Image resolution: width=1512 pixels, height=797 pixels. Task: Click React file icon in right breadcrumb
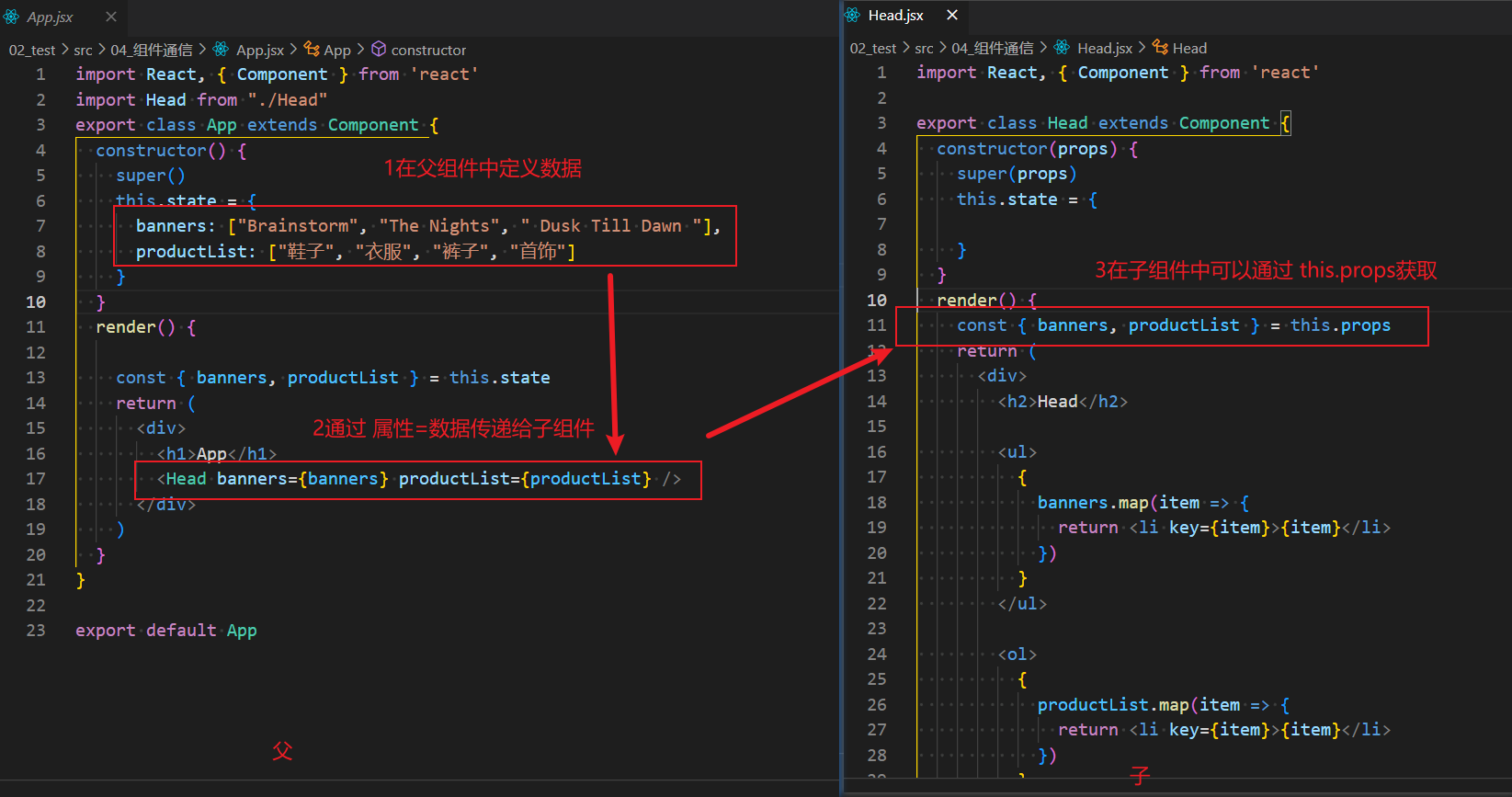(x=1062, y=48)
